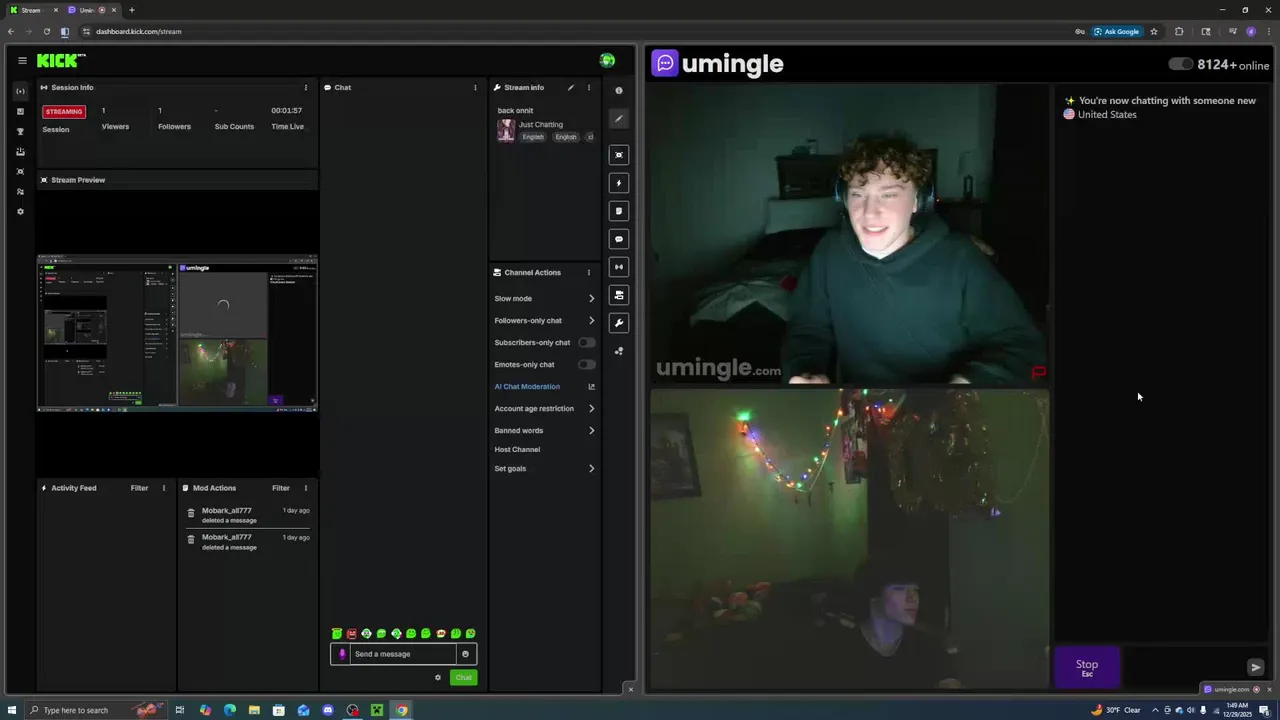Click Host Channel option
1280x720 pixels.
click(517, 449)
